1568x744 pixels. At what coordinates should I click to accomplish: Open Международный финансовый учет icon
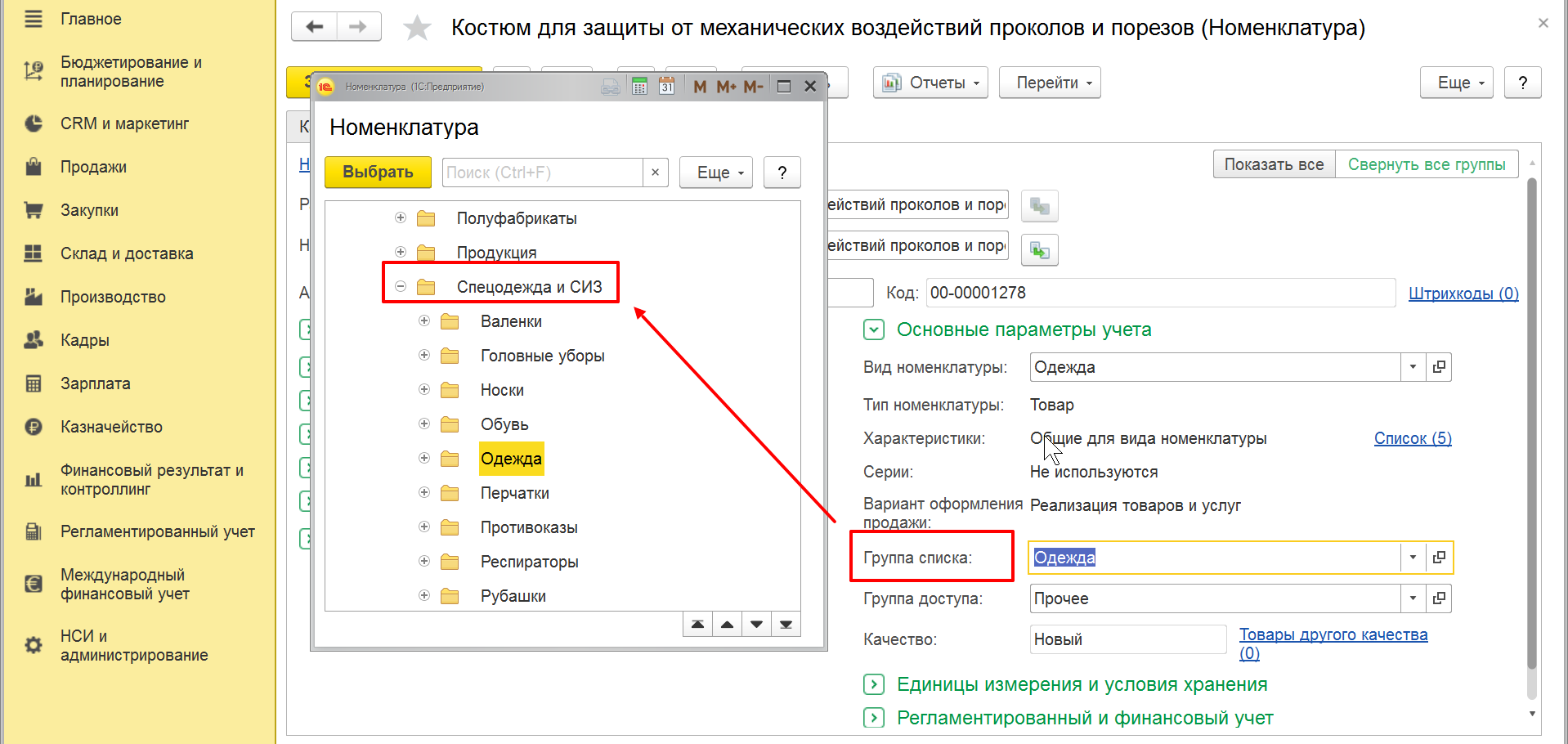coord(34,584)
